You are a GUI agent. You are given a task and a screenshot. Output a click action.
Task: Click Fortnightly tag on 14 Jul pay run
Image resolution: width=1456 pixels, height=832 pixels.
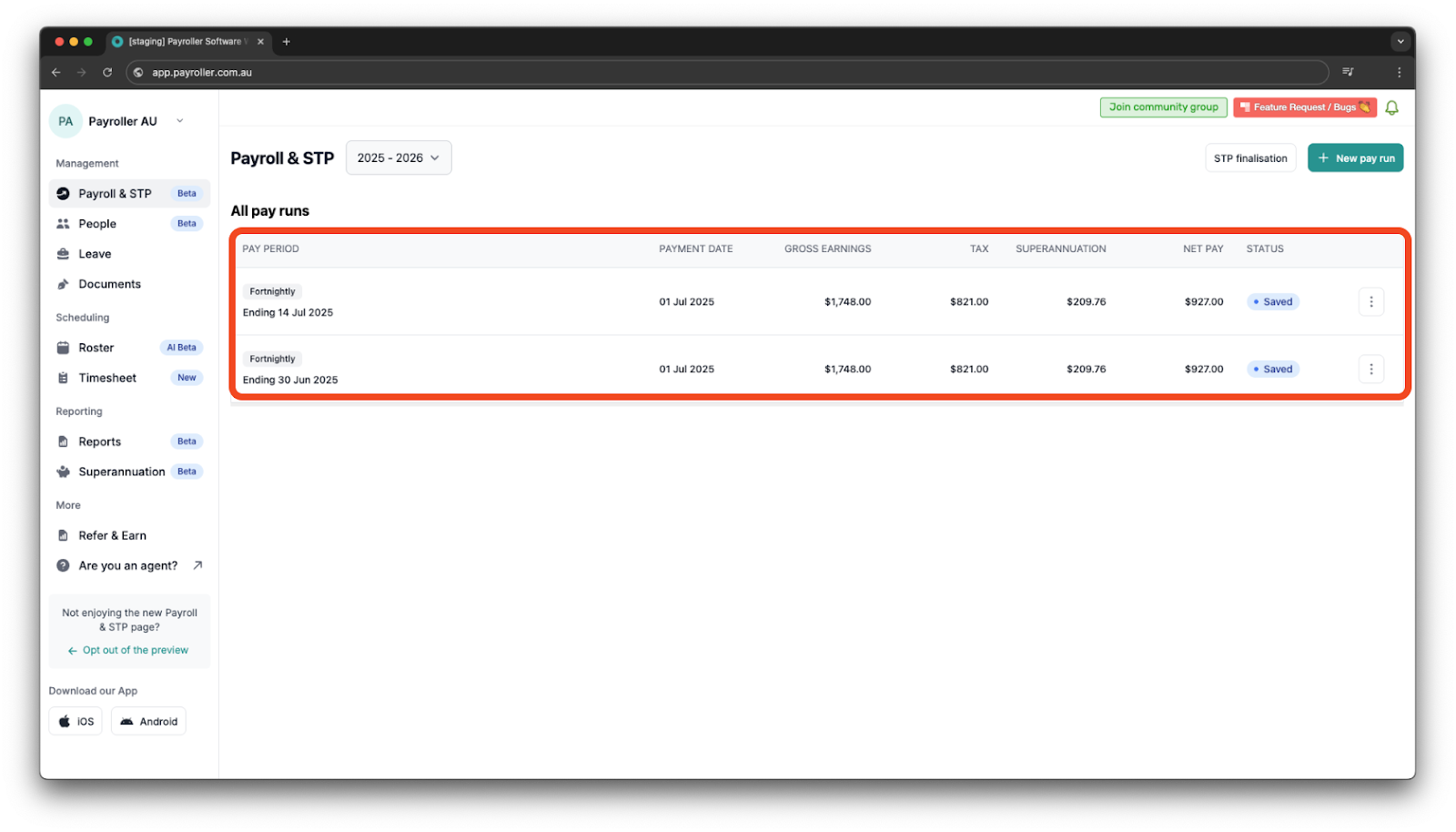(272, 291)
